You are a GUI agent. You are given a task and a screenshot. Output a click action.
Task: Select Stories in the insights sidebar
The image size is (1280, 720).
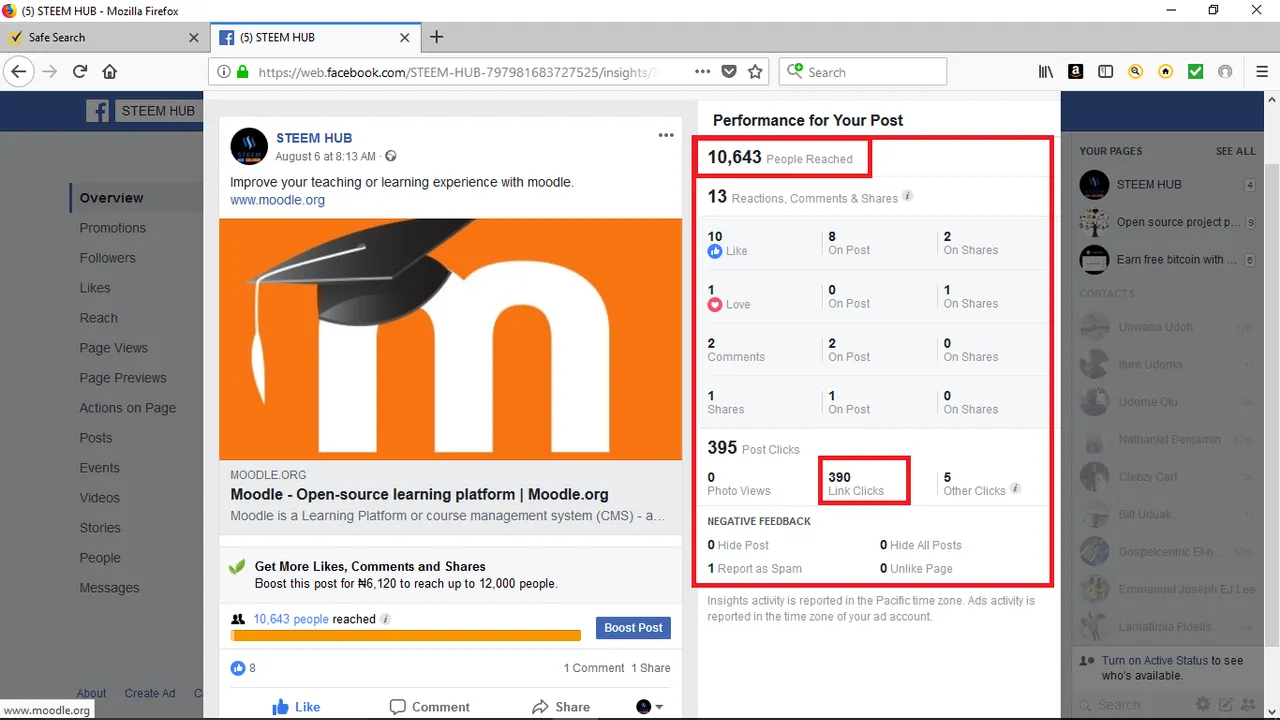(x=100, y=528)
